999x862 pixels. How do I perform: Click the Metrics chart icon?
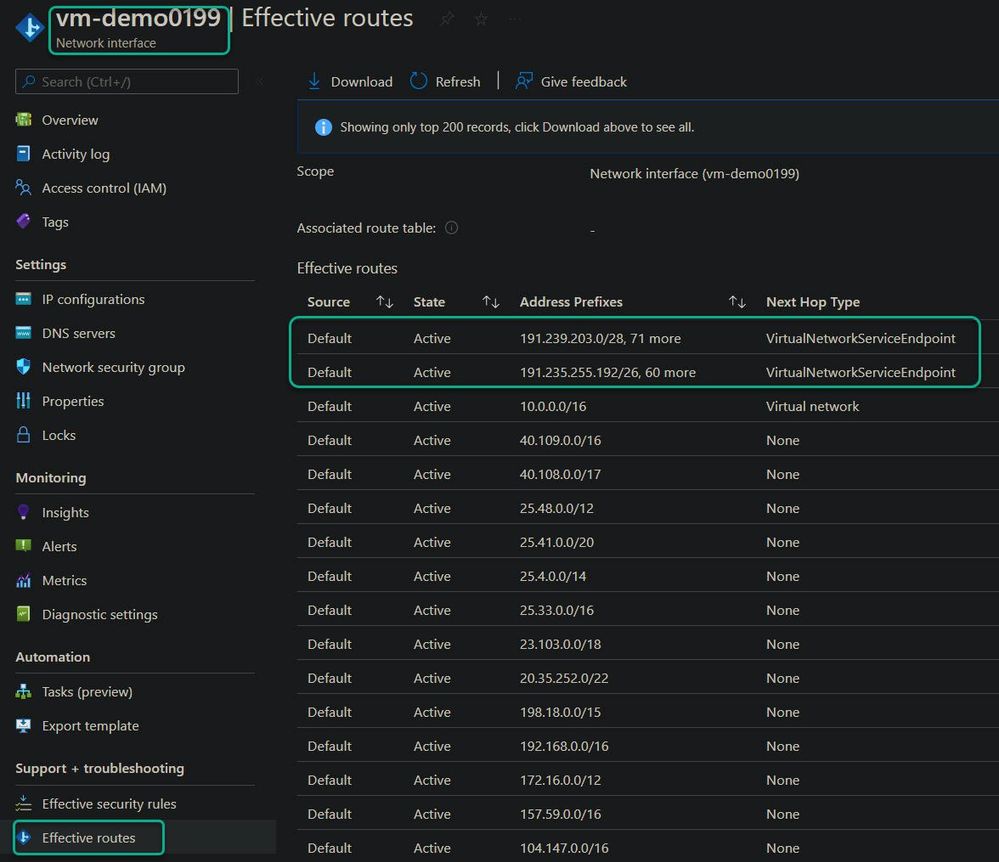[24, 580]
